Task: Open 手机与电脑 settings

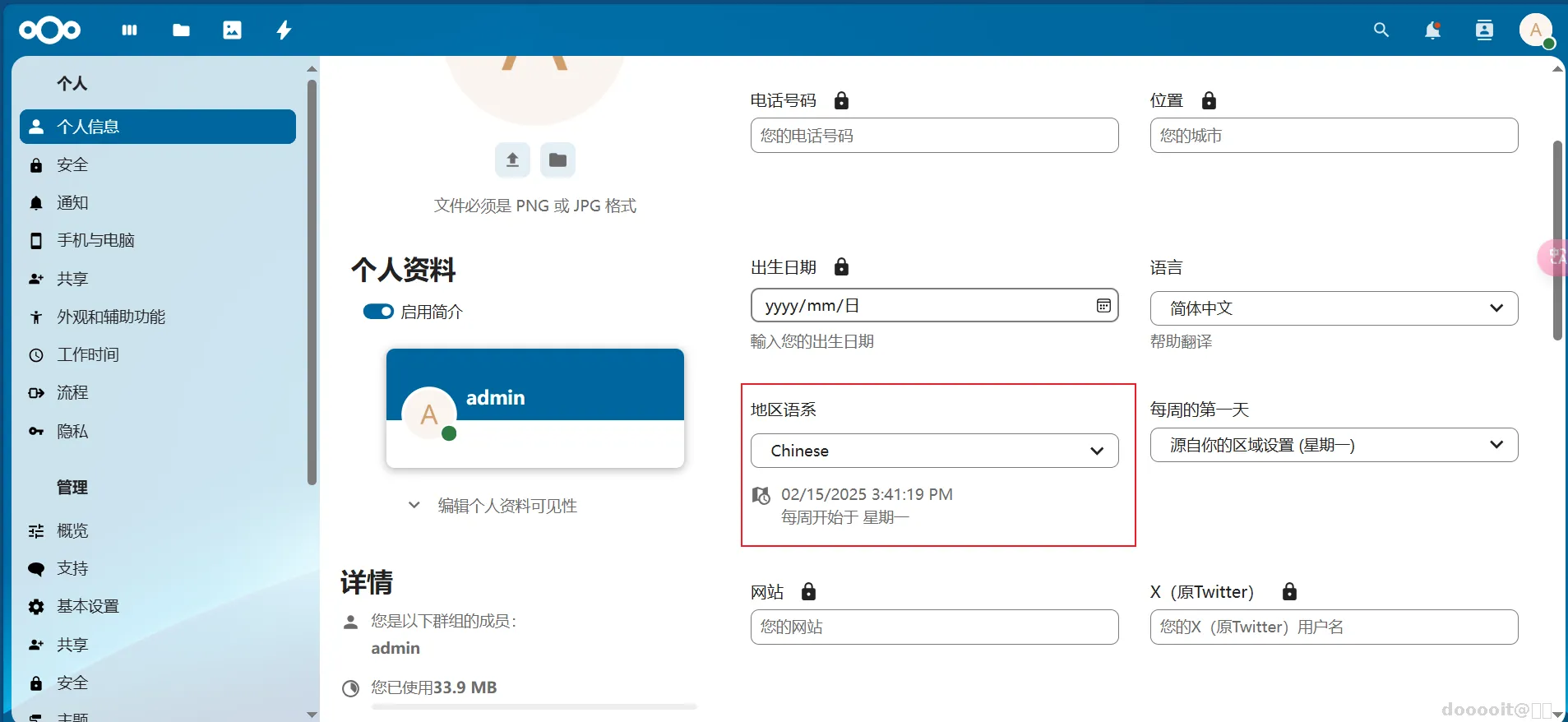Action: 158,240
